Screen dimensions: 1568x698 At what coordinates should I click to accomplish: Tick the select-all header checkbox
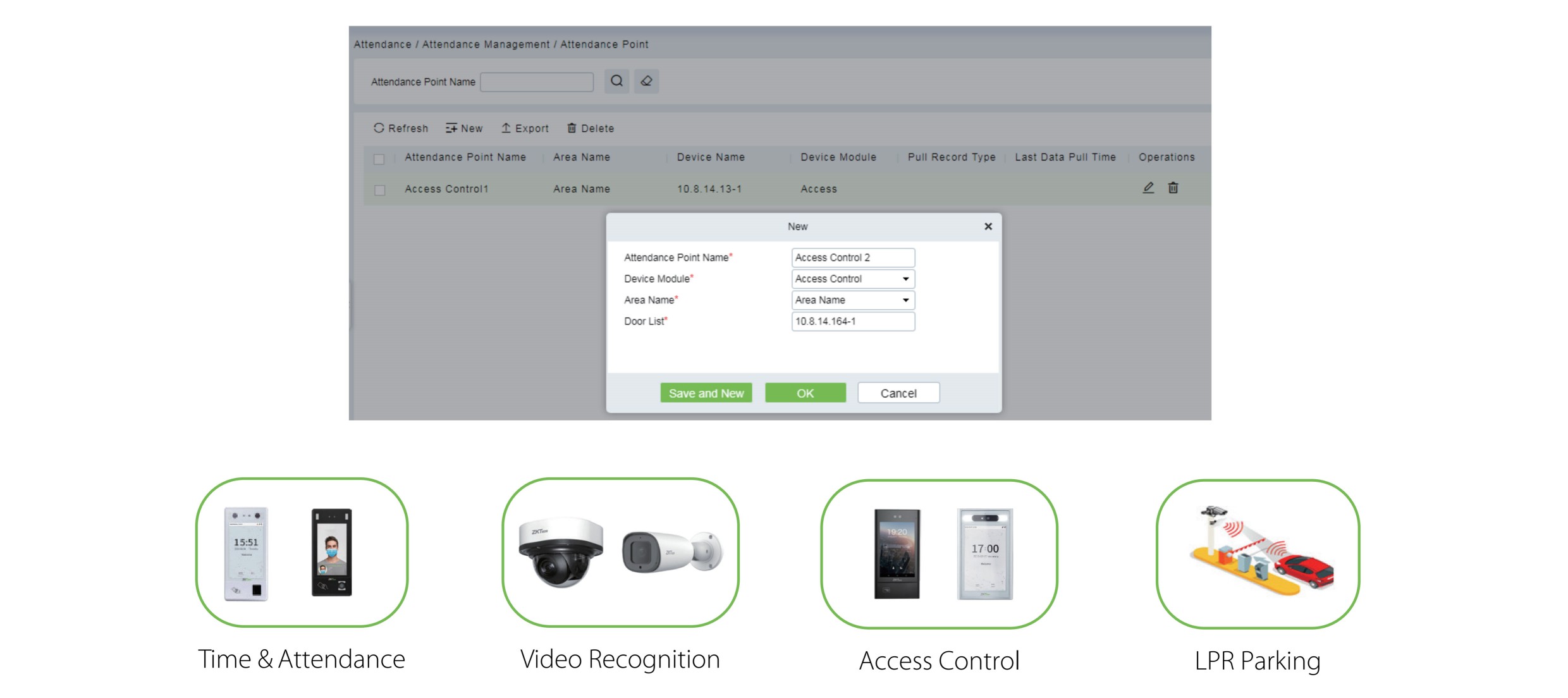pyautogui.click(x=379, y=159)
